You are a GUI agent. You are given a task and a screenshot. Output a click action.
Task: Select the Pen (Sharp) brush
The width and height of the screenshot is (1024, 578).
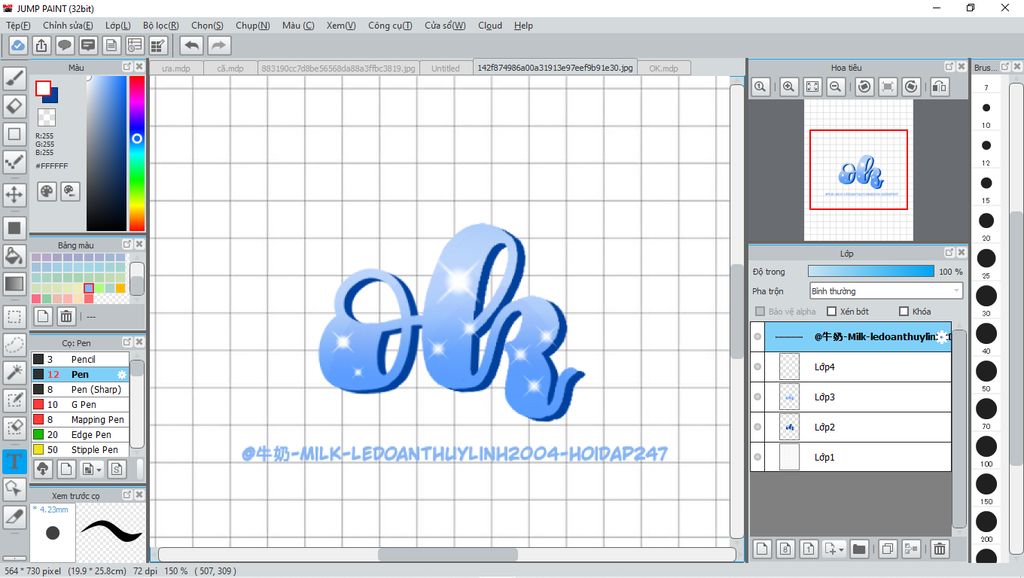coord(80,389)
